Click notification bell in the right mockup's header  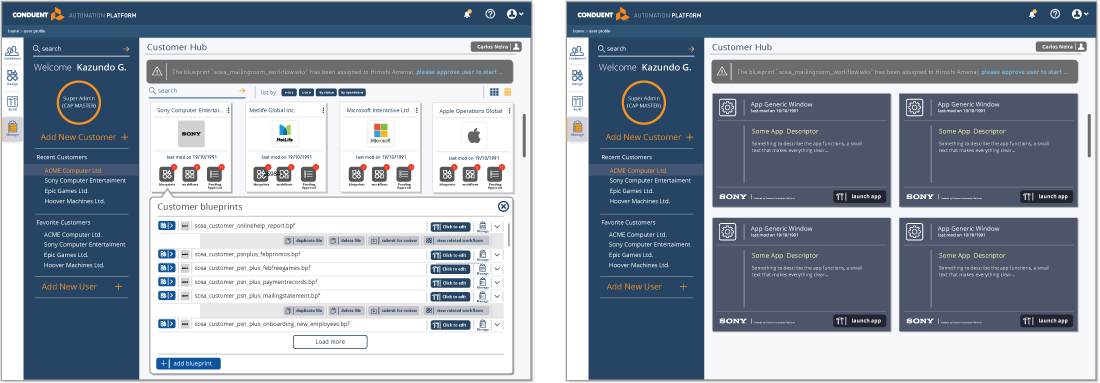pyautogui.click(x=1032, y=14)
